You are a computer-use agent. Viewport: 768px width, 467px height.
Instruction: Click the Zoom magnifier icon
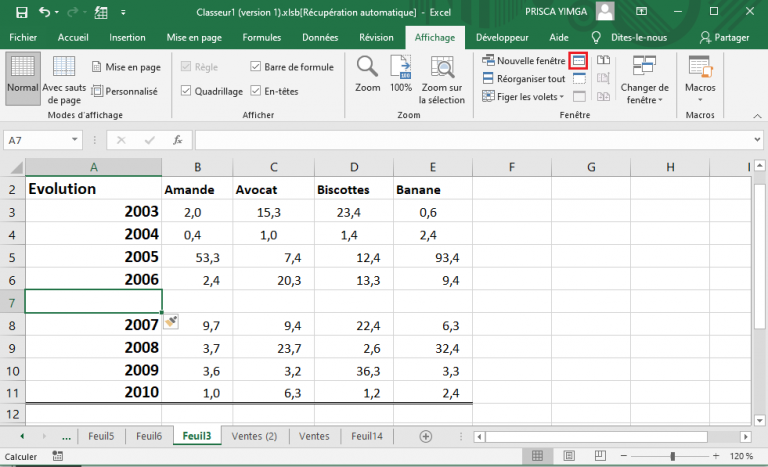[367, 69]
